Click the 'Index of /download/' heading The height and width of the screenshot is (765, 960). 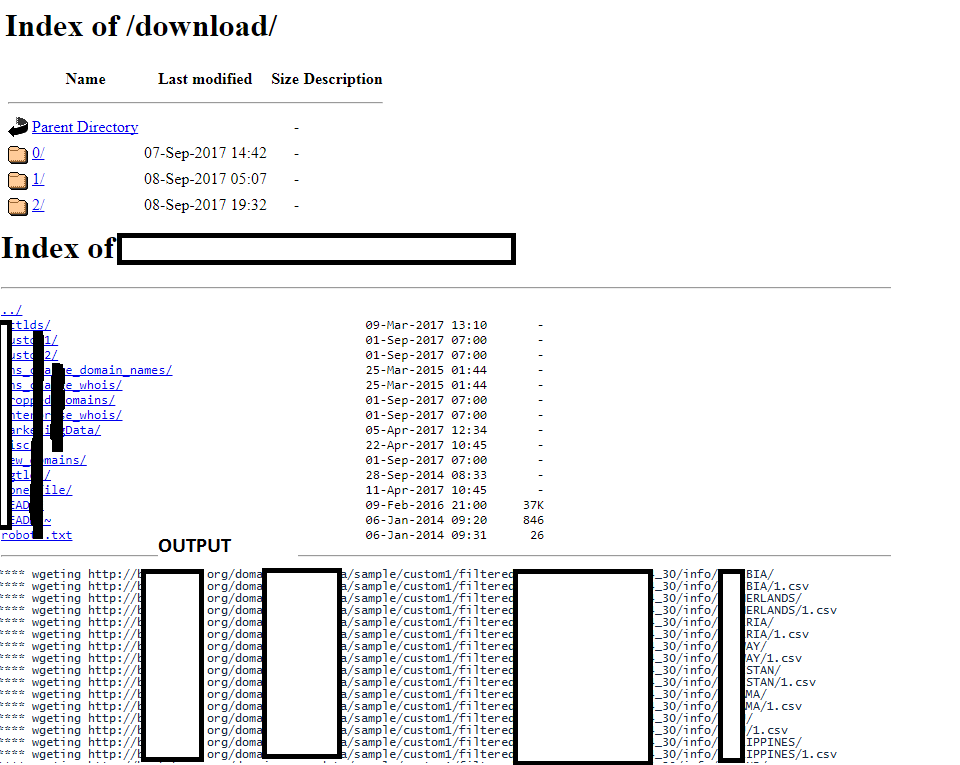141,26
